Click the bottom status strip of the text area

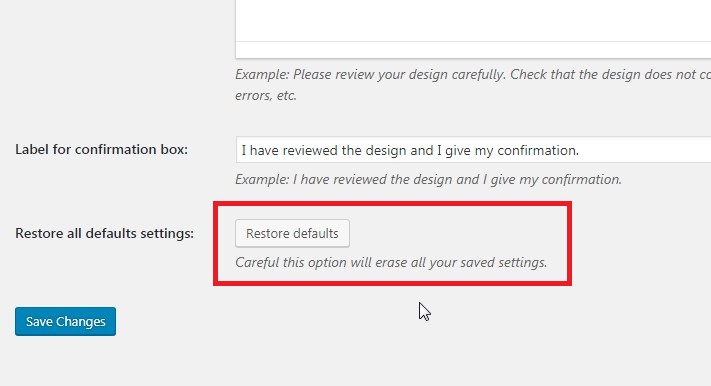(x=473, y=50)
